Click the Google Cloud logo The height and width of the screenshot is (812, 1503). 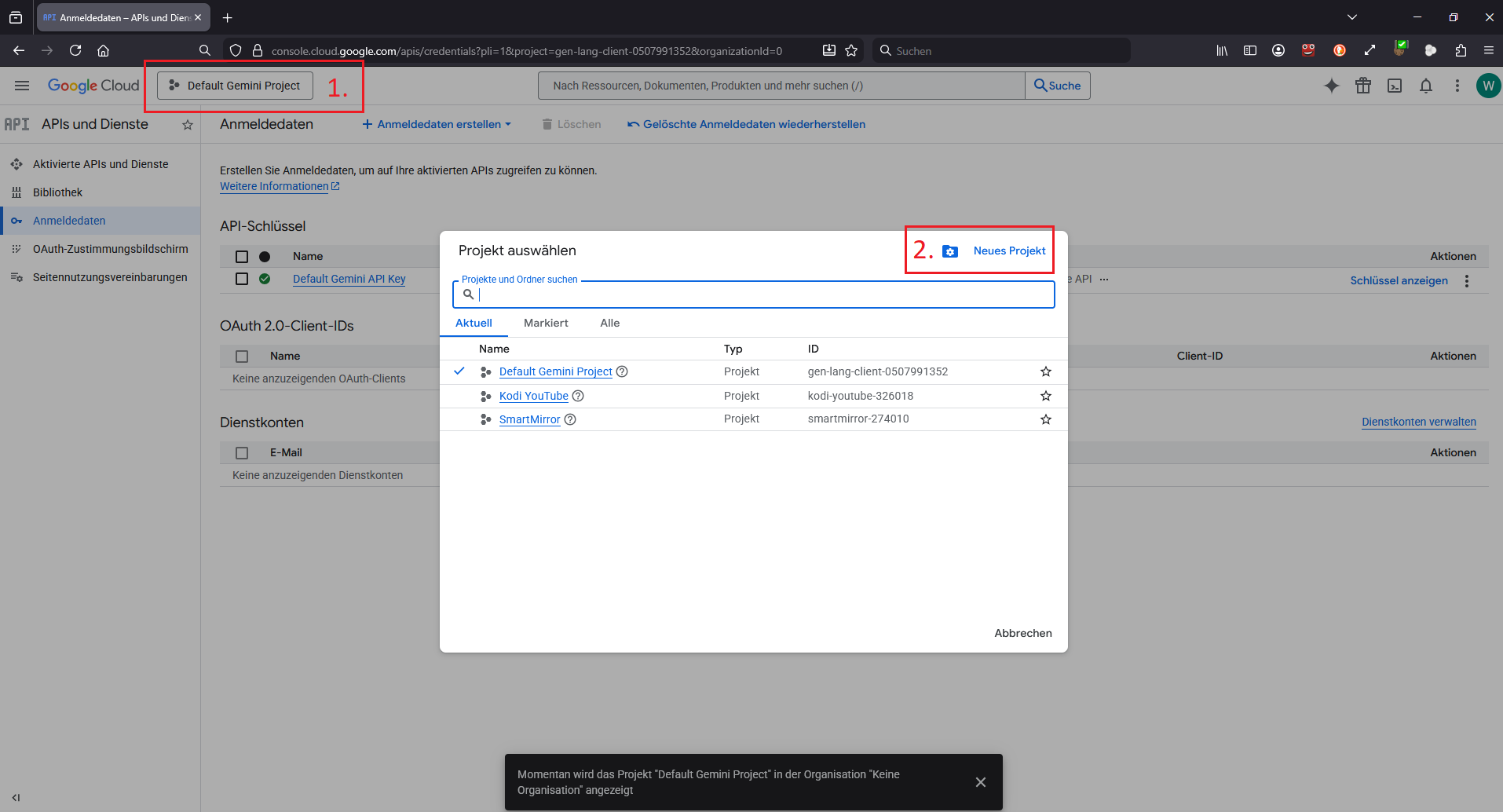pos(93,86)
